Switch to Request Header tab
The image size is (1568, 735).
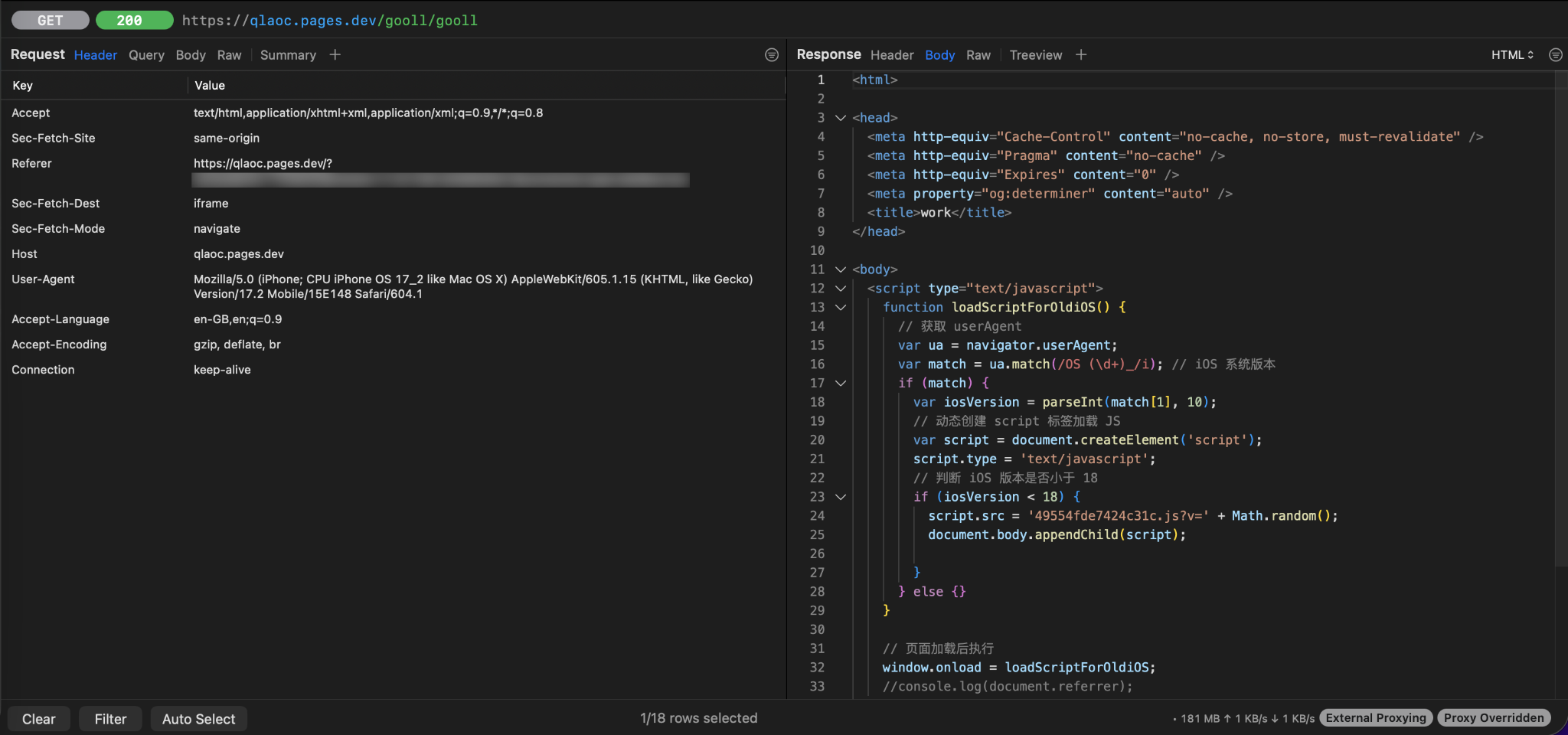click(x=96, y=54)
